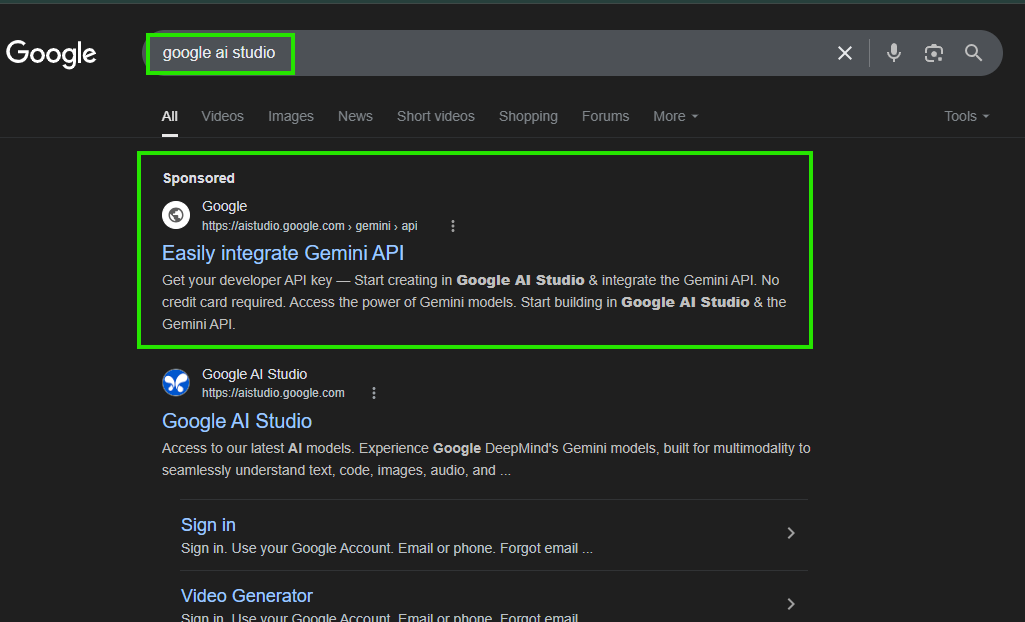The height and width of the screenshot is (622, 1025).
Task: Click the 'Sign in. Use your Google Account' description
Action: [x=387, y=548]
